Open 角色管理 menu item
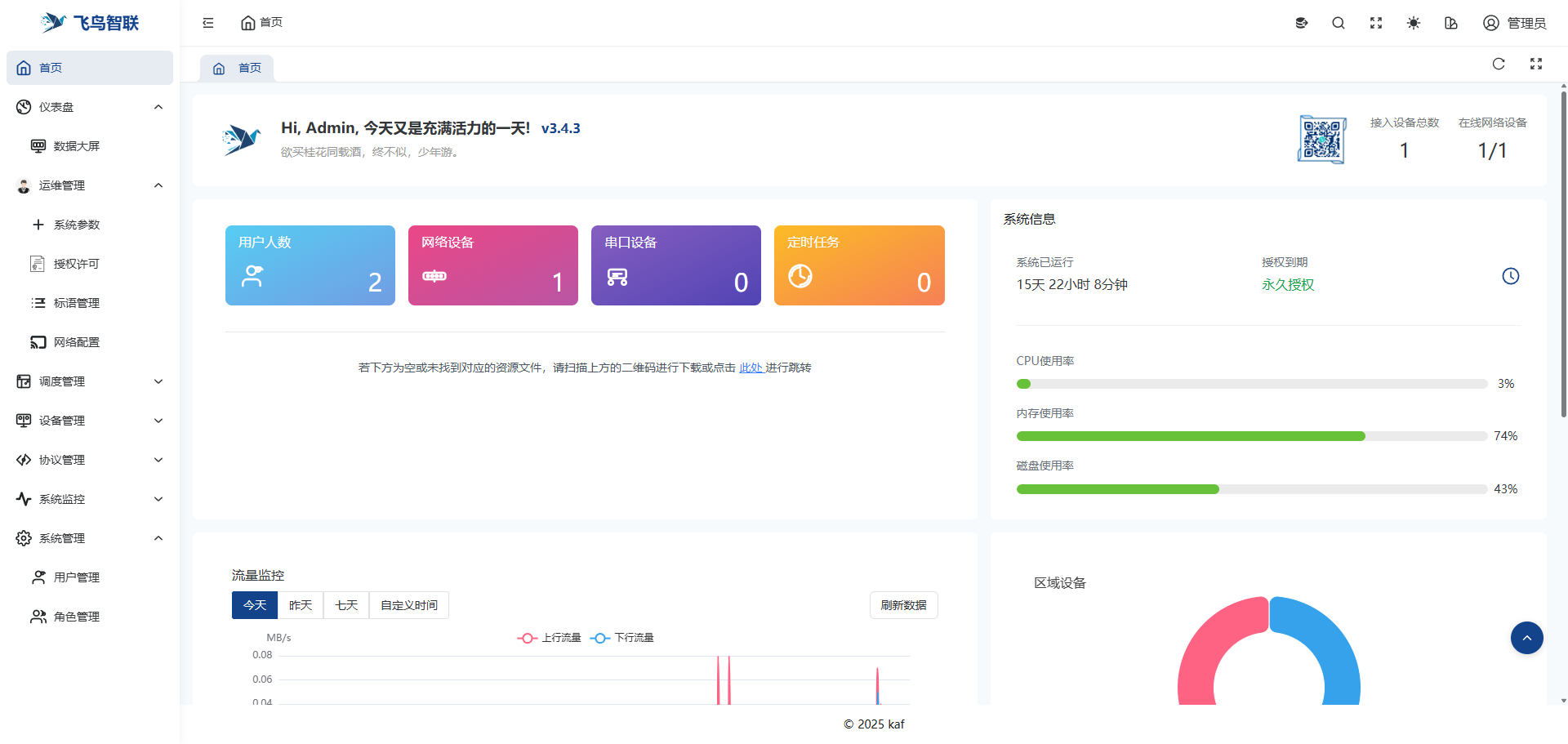This screenshot has width=1568, height=744. [90, 617]
